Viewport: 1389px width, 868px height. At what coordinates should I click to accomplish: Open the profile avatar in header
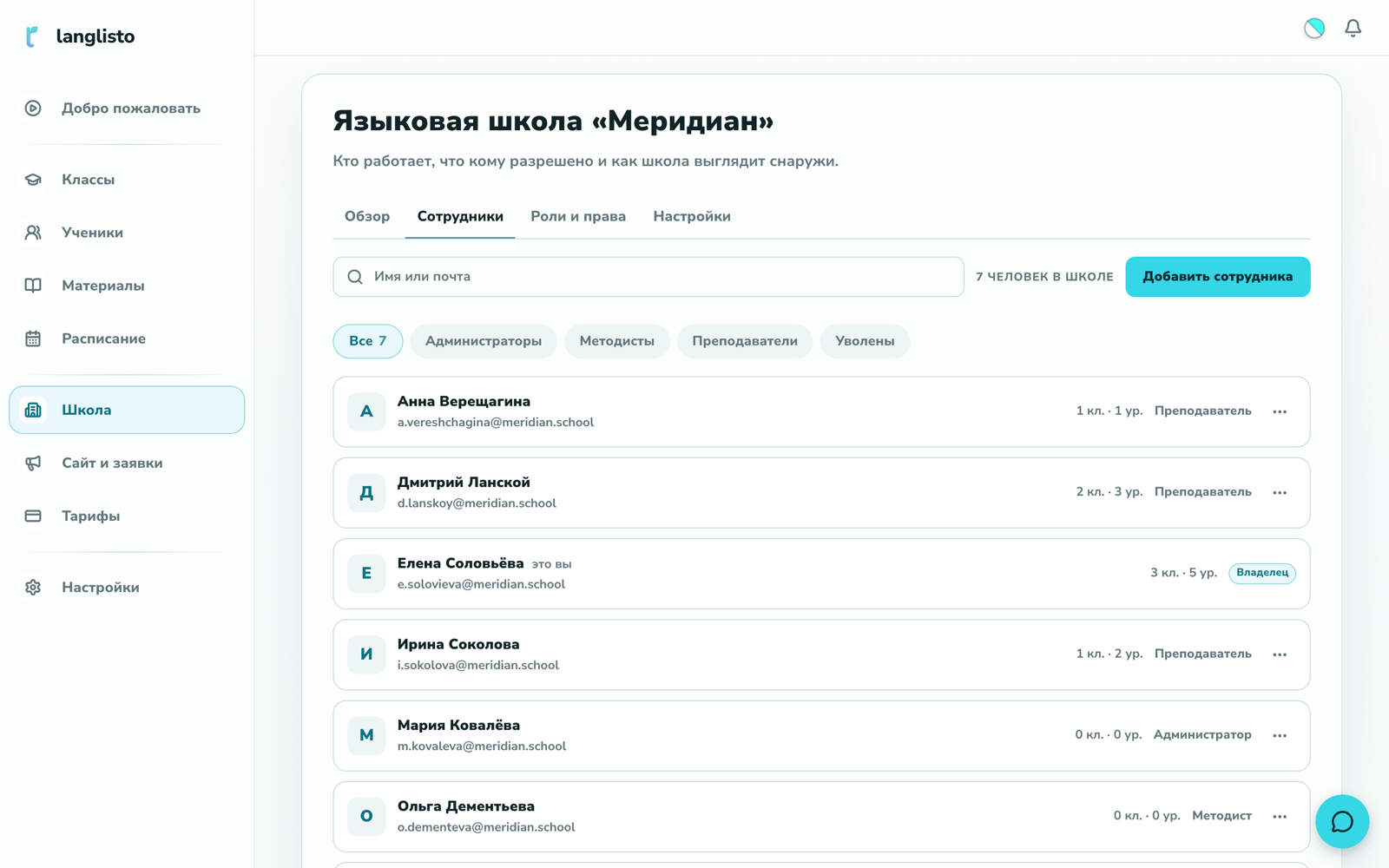click(x=1314, y=28)
